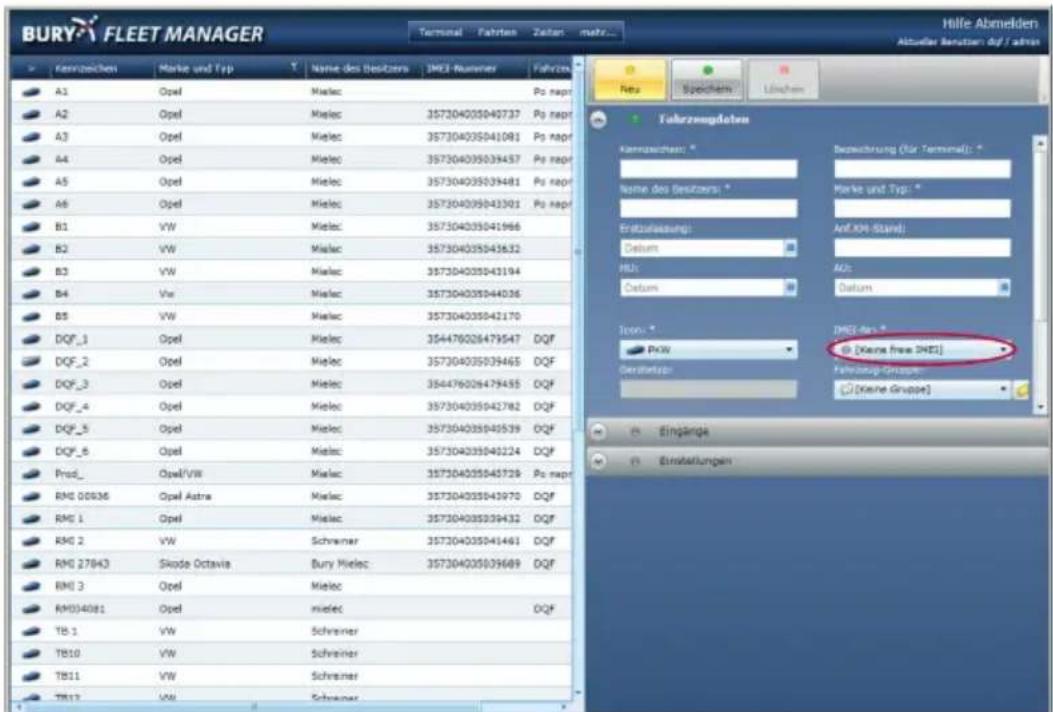Click the car icon in row A4
The image size is (1053, 712).
point(31,160)
